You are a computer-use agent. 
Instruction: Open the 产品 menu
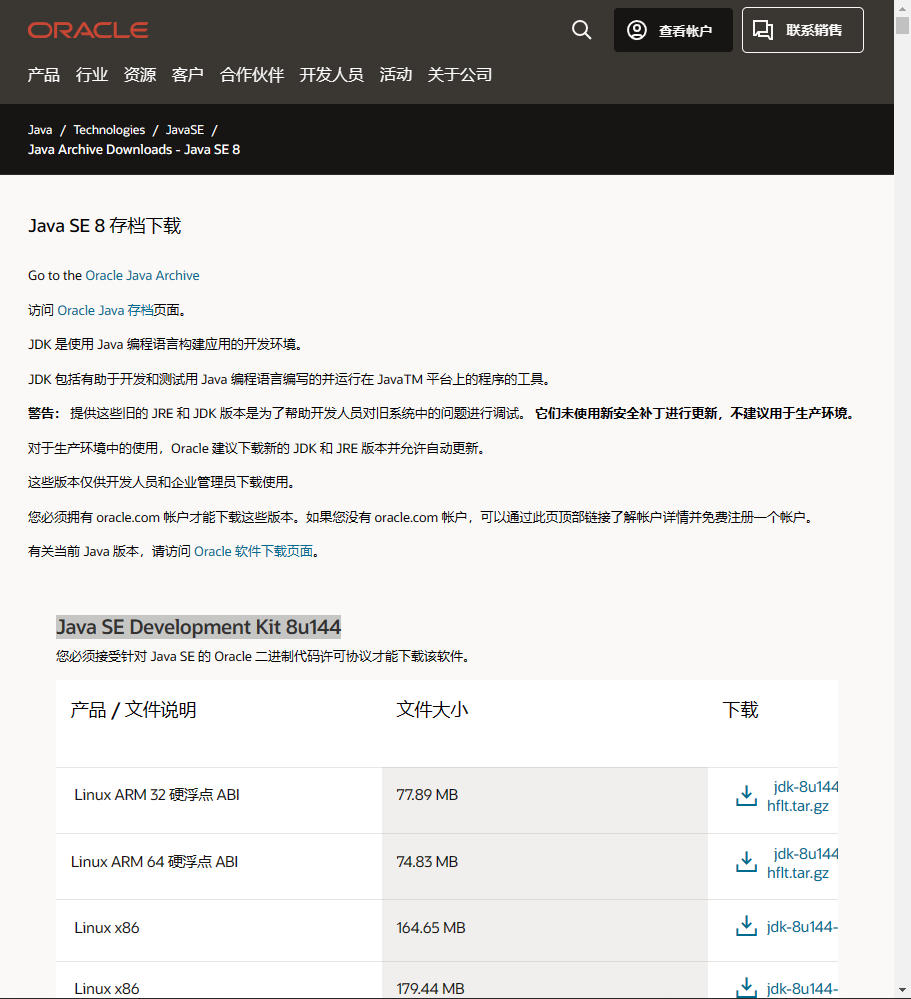(x=43, y=75)
